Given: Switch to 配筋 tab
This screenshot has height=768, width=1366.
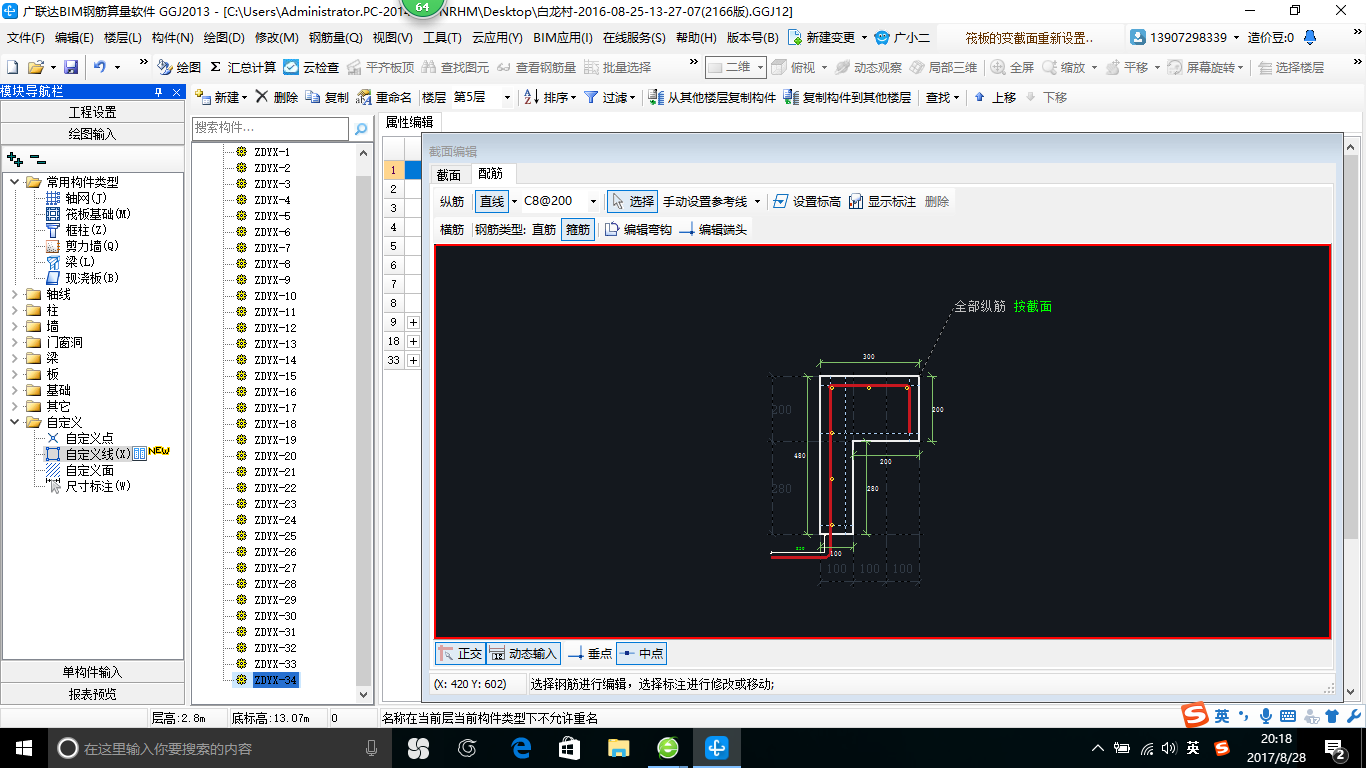Looking at the screenshot, I should [491, 174].
